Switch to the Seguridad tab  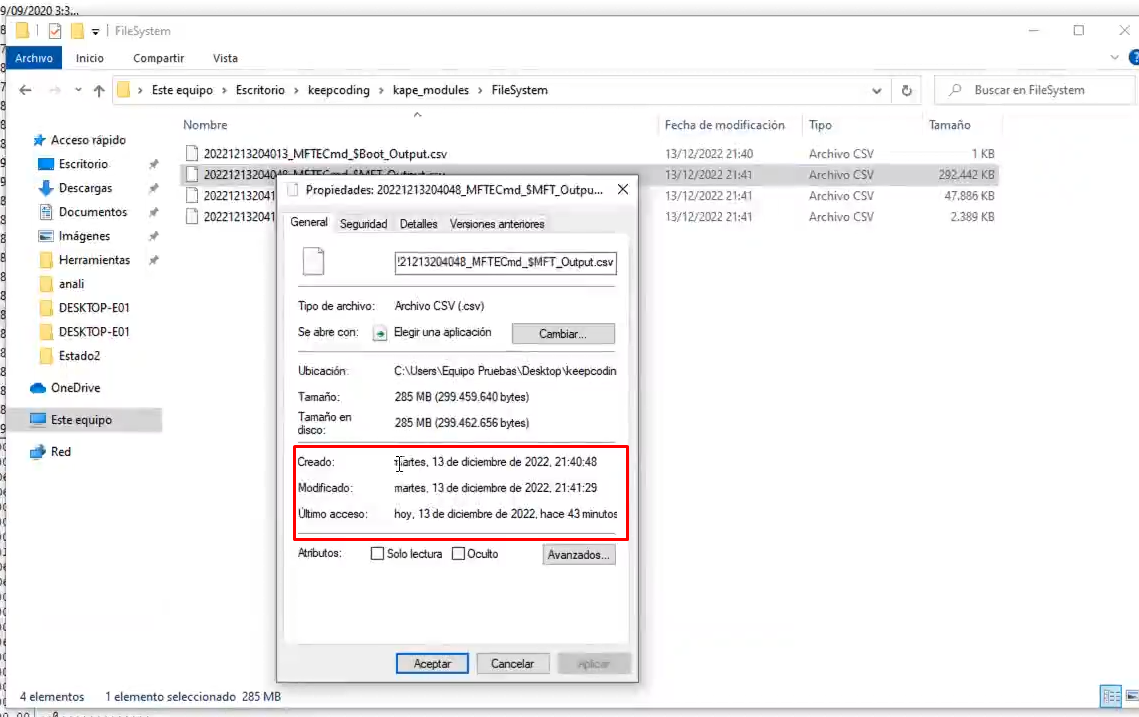(x=363, y=224)
